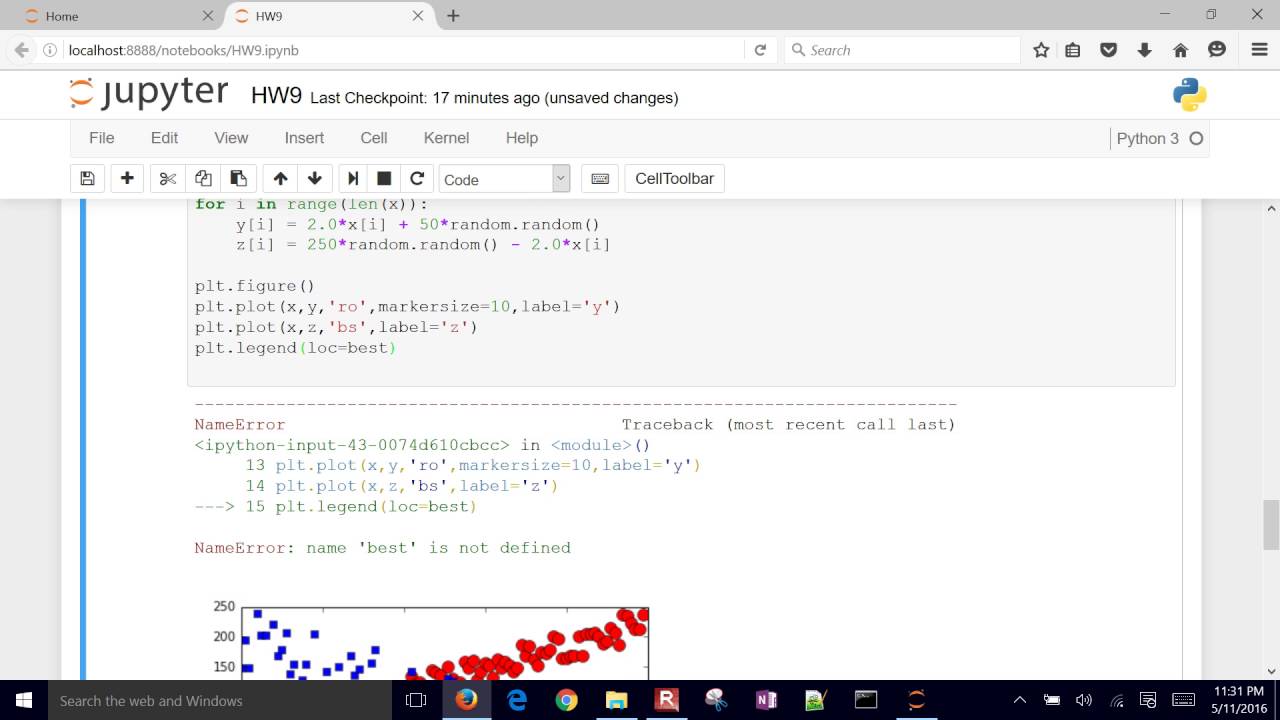
Task: Open File Explorer from the taskbar
Action: [616, 701]
